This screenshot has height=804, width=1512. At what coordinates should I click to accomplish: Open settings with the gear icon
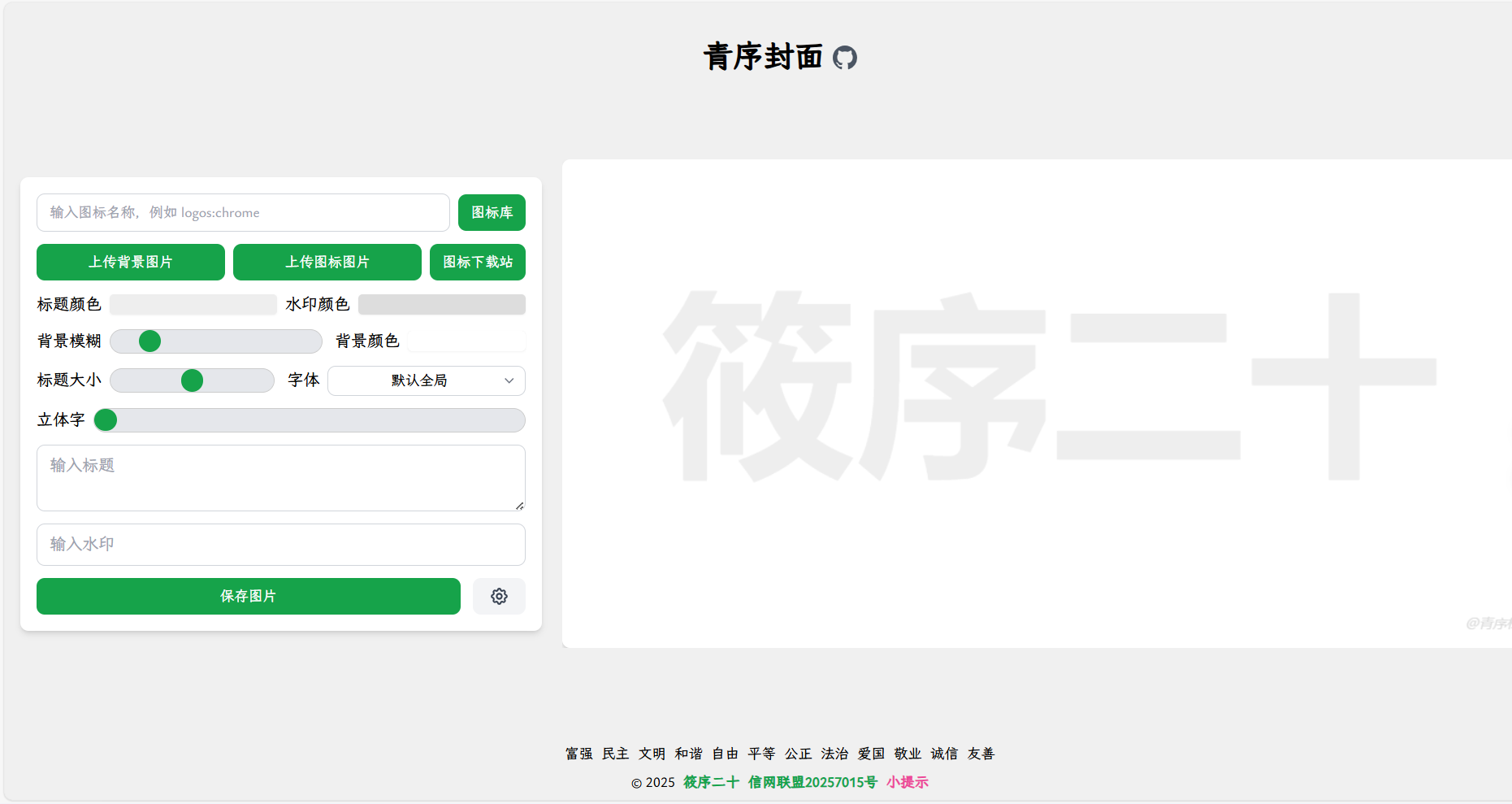point(499,596)
